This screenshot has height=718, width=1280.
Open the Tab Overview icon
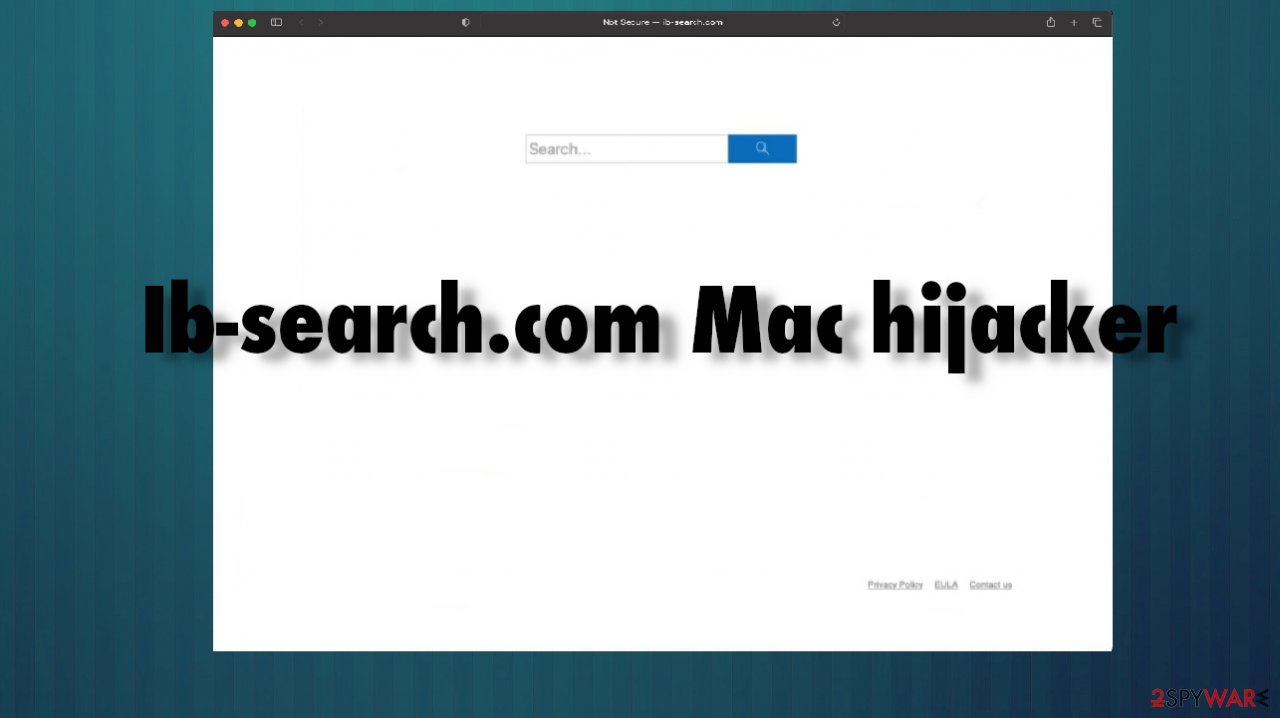(1097, 22)
